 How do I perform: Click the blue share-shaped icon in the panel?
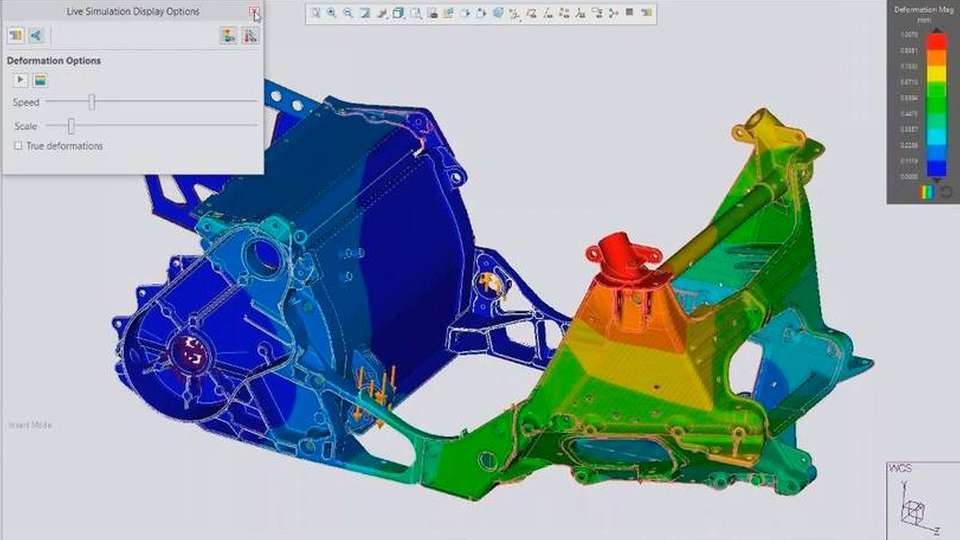coord(36,35)
